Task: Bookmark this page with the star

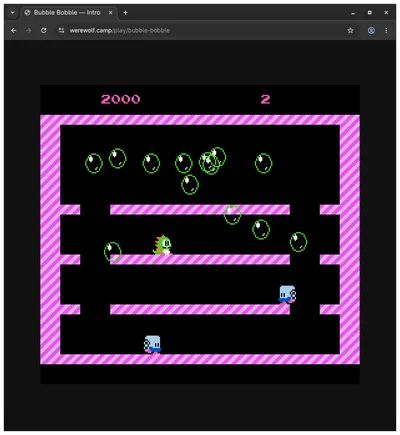Action: (350, 31)
